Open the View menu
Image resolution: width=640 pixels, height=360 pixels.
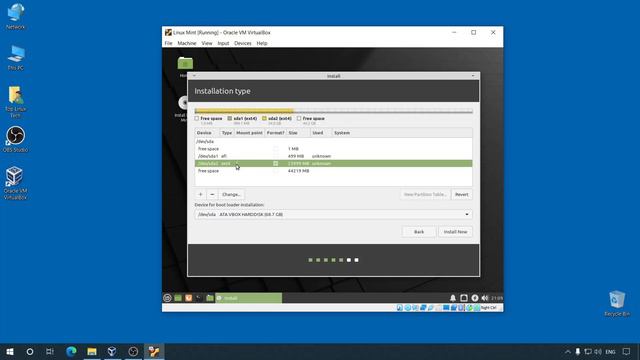tap(207, 43)
